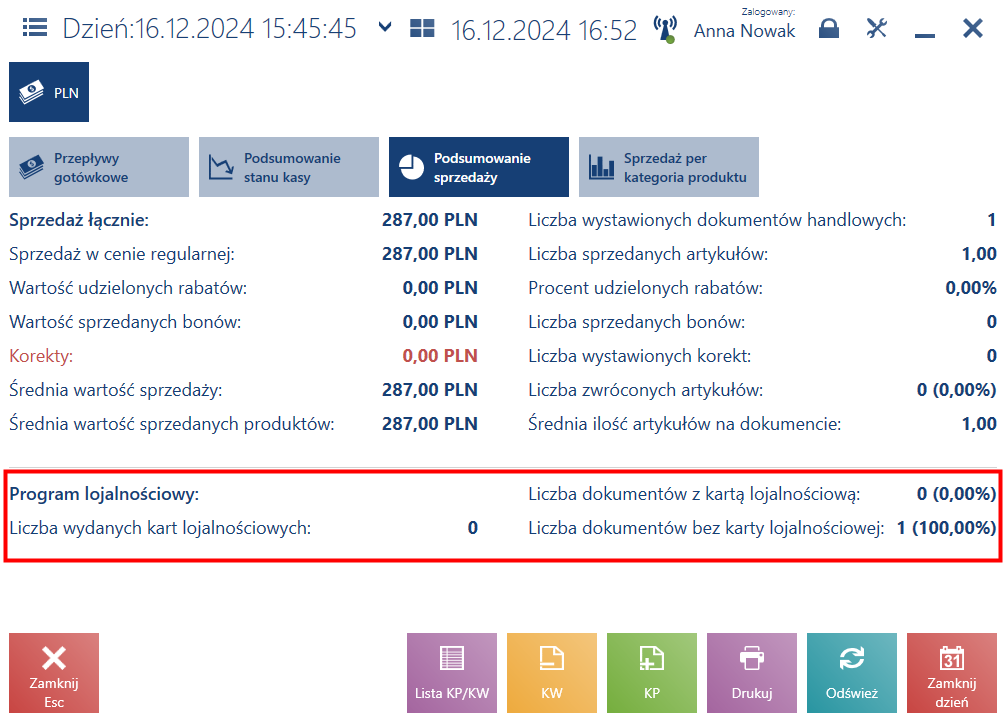
Task: Switch to Przepływy gotówkowe tab
Action: [x=99, y=167]
